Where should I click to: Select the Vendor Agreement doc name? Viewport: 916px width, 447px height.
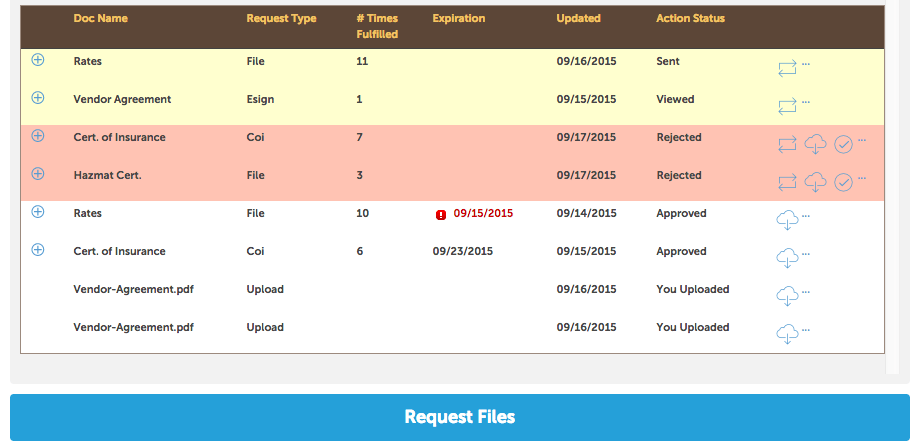[x=122, y=99]
